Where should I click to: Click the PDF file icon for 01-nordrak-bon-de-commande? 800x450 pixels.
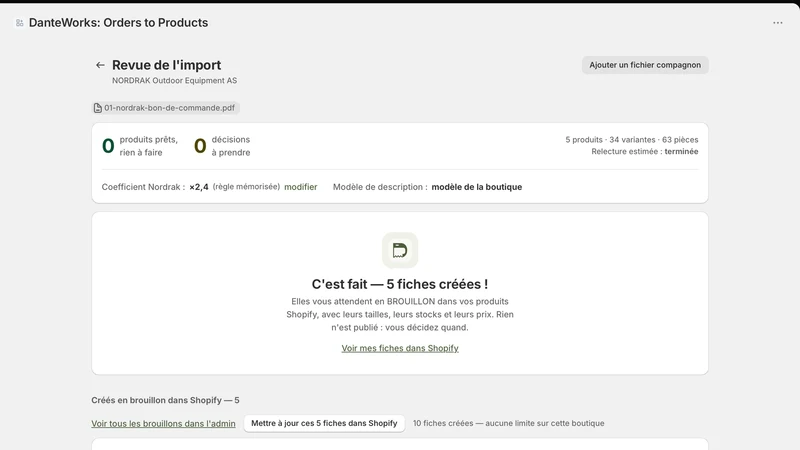[97, 108]
